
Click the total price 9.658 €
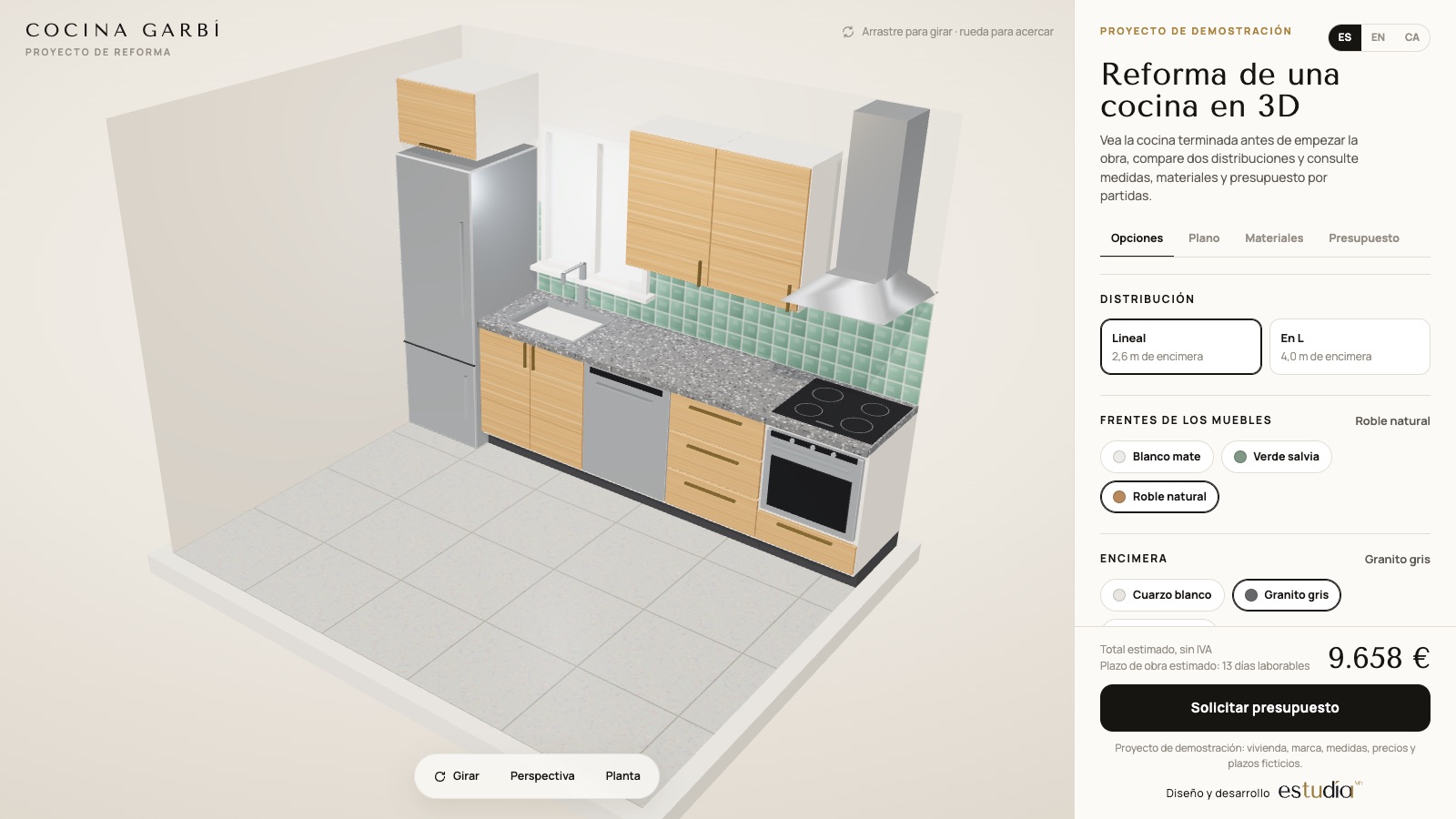[x=1379, y=657]
